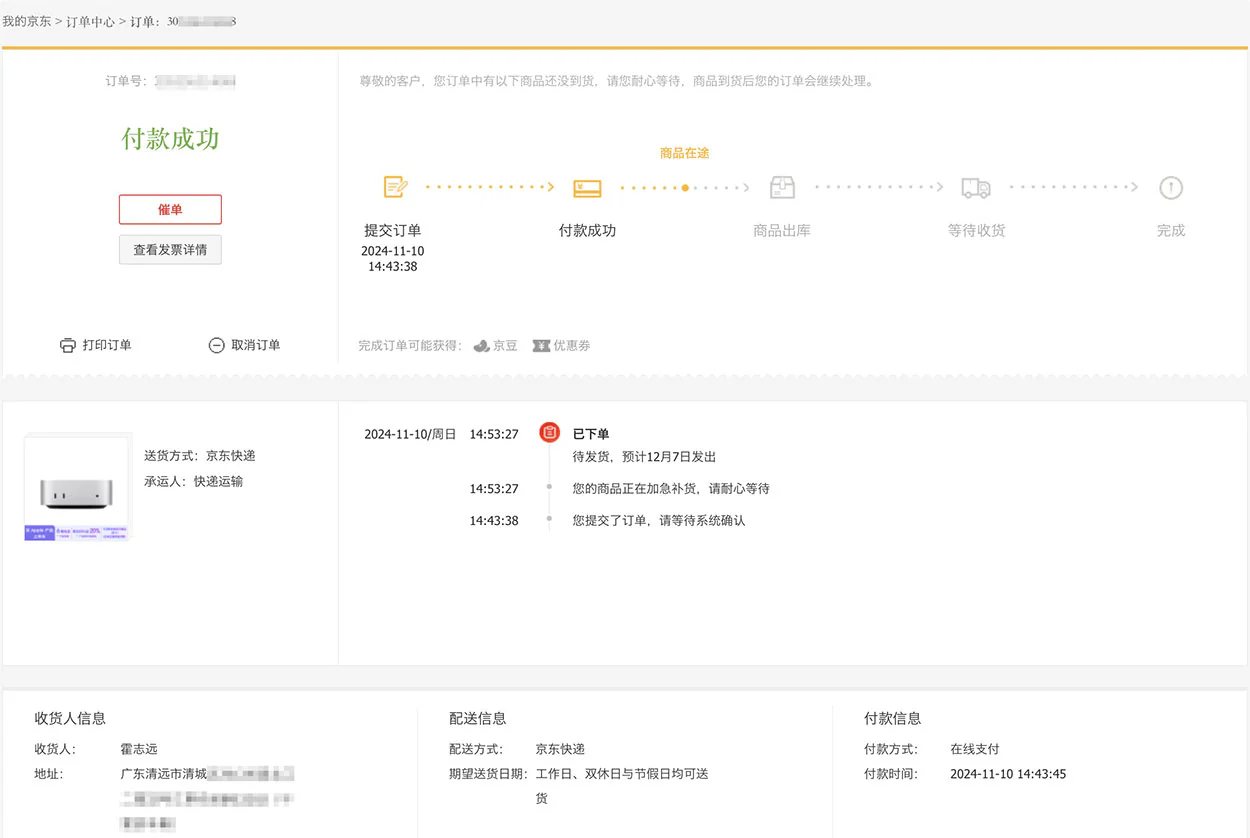Click 京东快递 under 配送信息
The width and height of the screenshot is (1250, 838).
pos(560,749)
